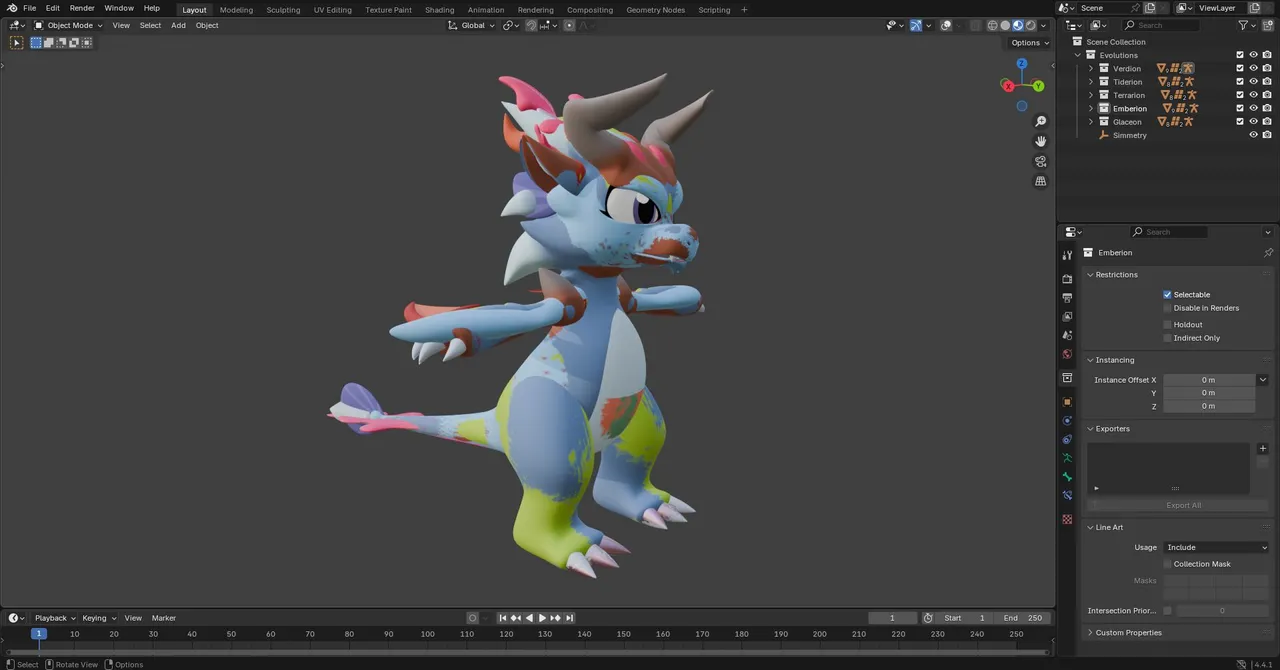Toggle proportional editing in header
The height and width of the screenshot is (670, 1280).
(569, 25)
